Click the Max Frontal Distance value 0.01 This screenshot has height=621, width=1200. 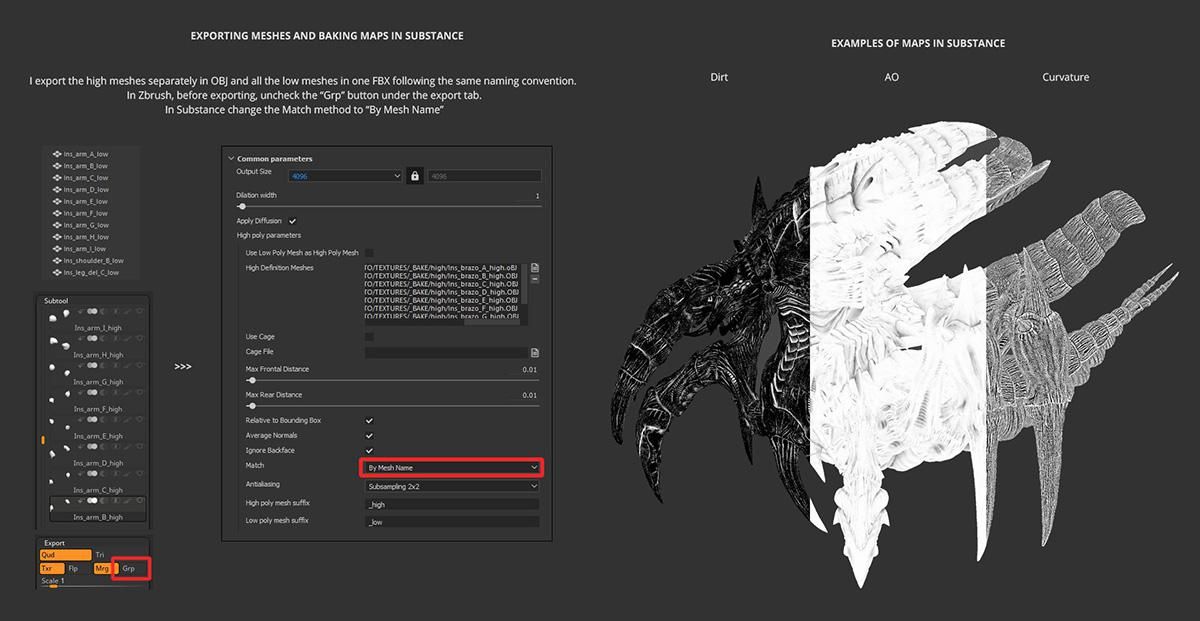point(530,370)
